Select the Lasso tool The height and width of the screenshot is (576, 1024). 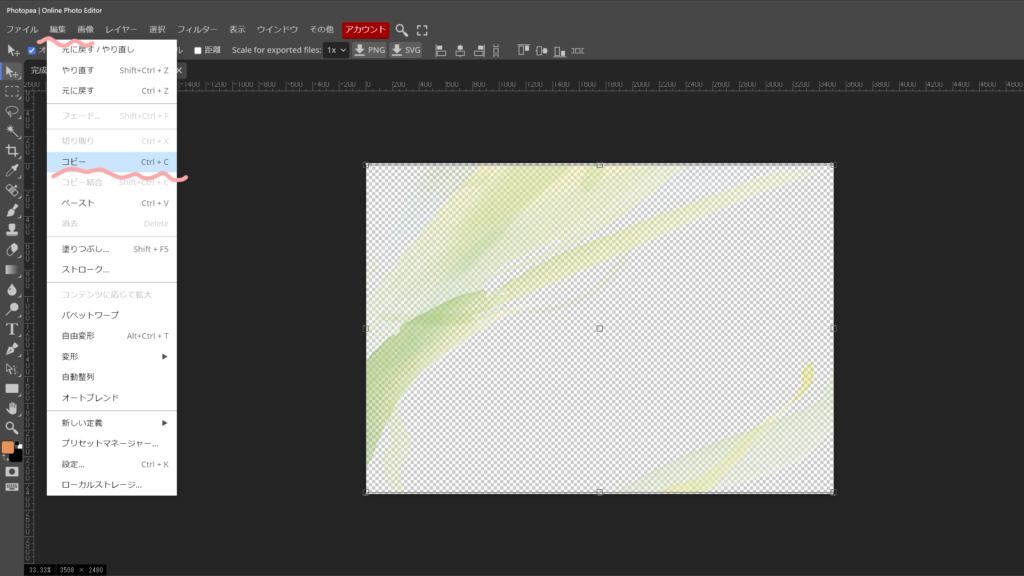click(x=12, y=111)
